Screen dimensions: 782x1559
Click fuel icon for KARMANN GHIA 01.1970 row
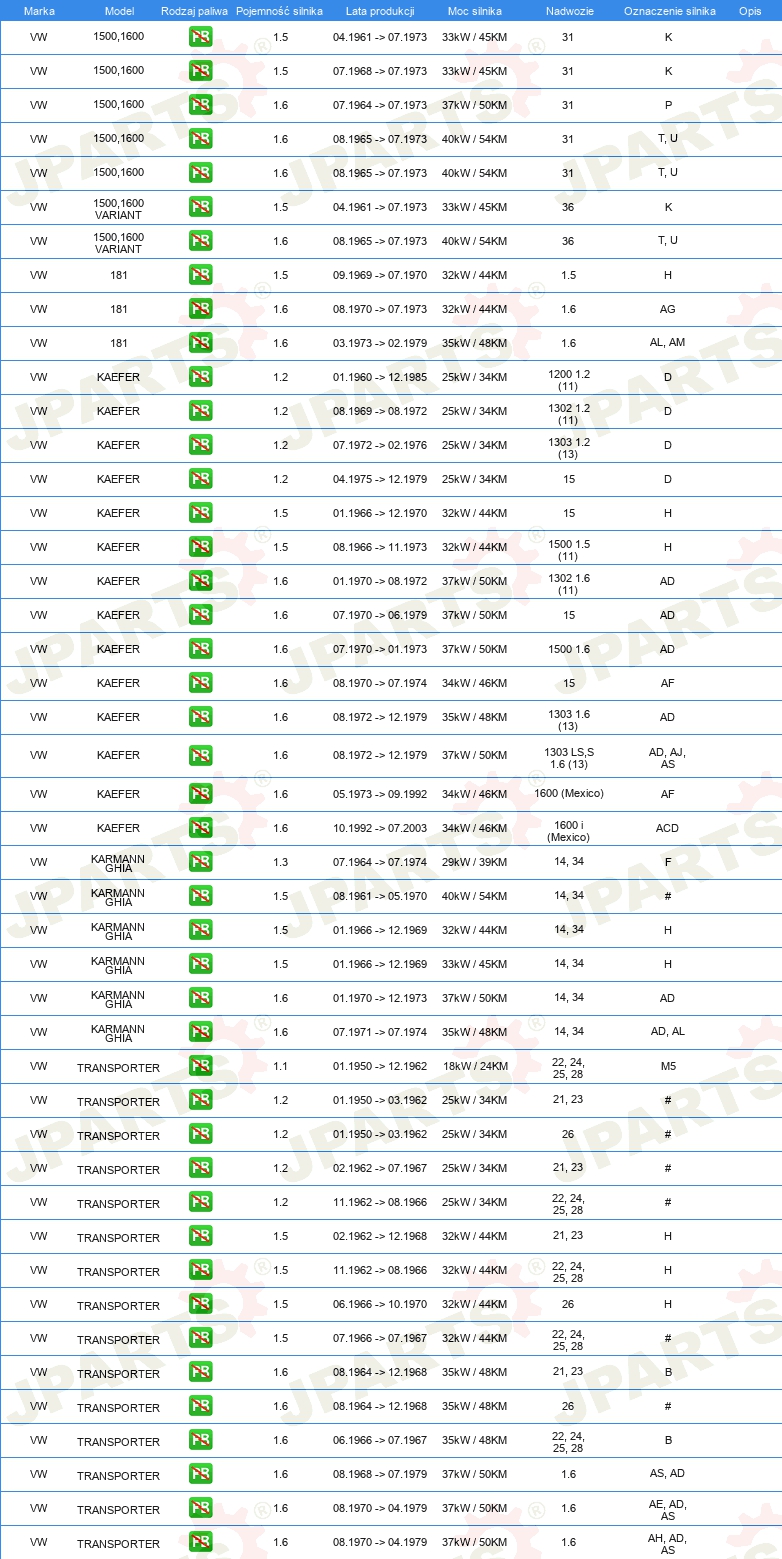[x=200, y=998]
